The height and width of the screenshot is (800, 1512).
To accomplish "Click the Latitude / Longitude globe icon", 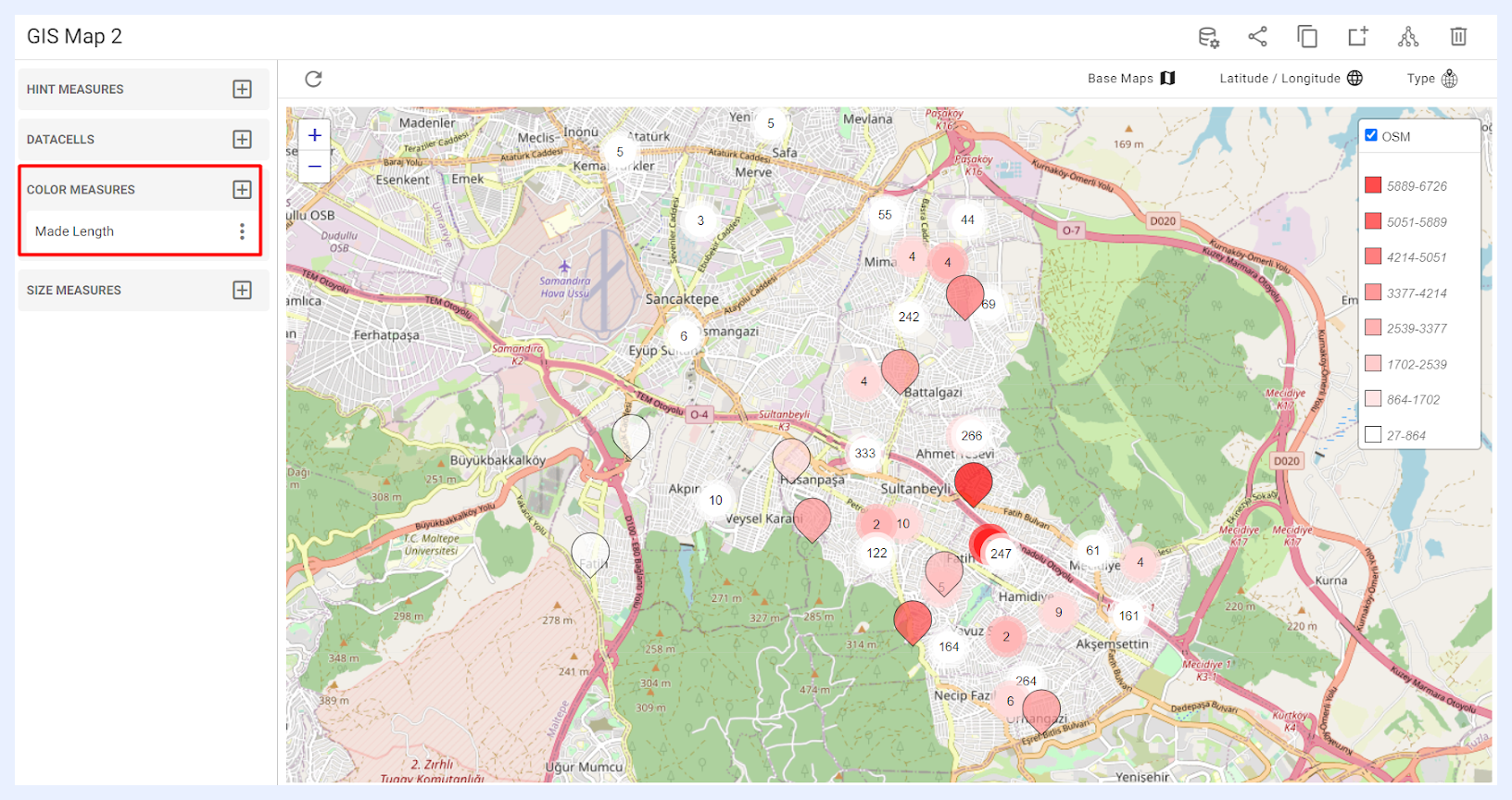I will [x=1354, y=78].
